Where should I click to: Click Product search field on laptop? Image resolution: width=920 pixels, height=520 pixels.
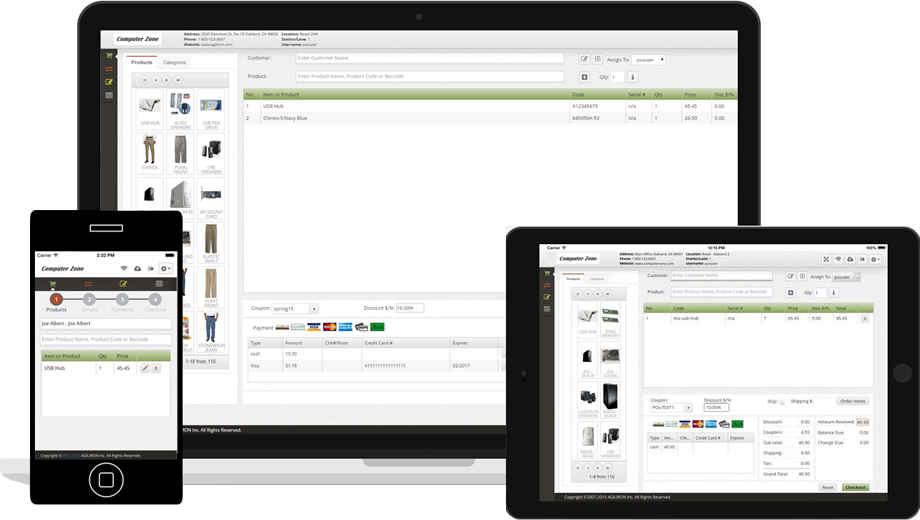click(429, 76)
